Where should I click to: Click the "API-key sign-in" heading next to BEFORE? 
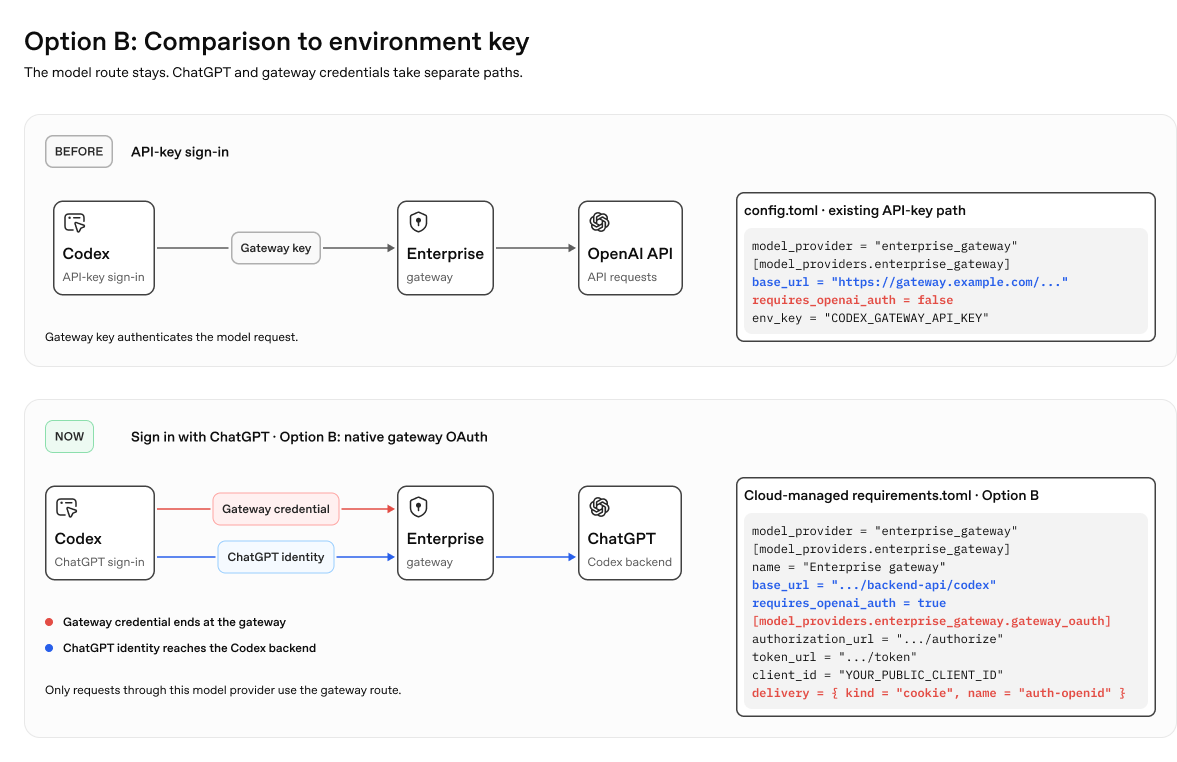coord(179,152)
